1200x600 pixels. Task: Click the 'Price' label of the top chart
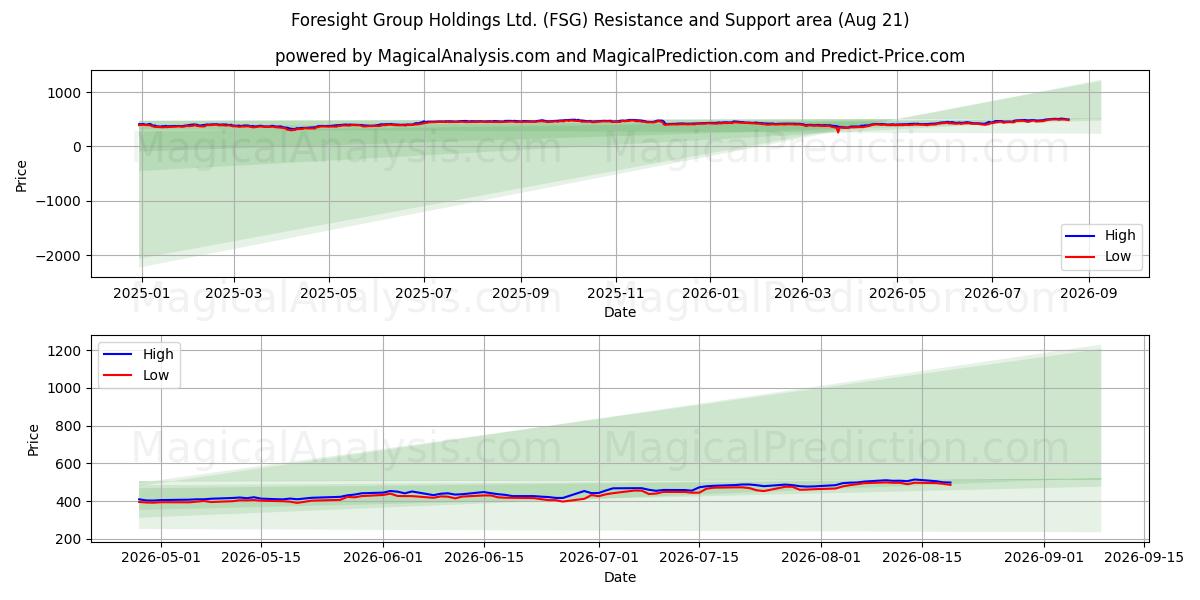(x=22, y=176)
